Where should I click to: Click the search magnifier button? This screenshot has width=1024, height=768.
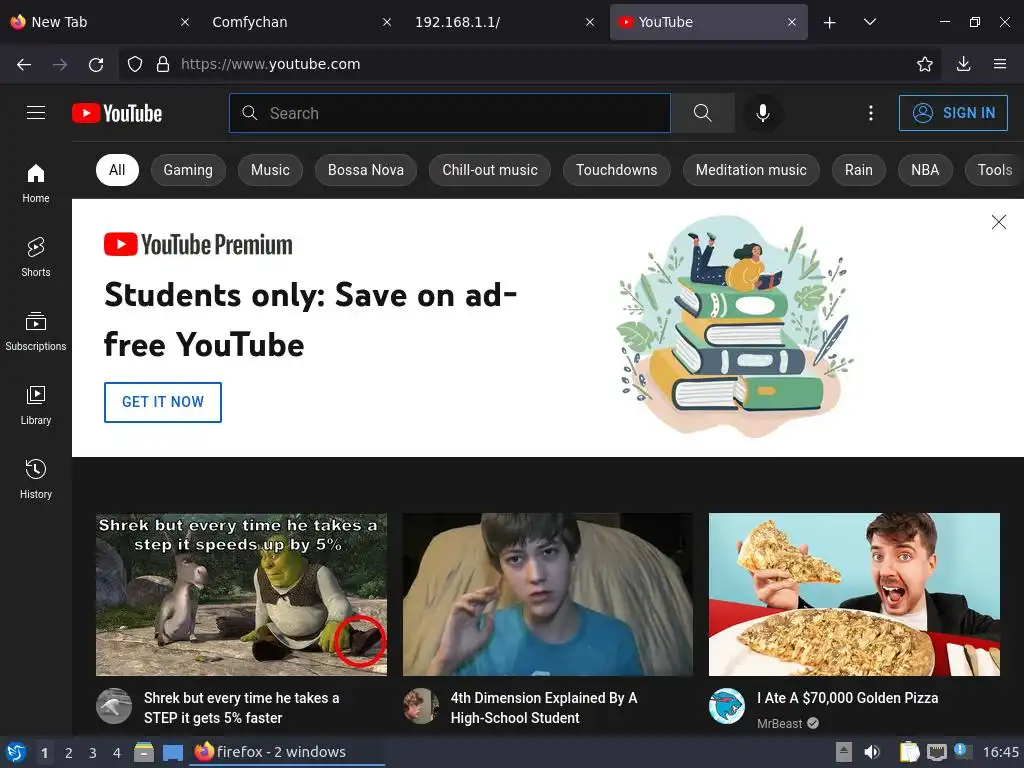[703, 113]
